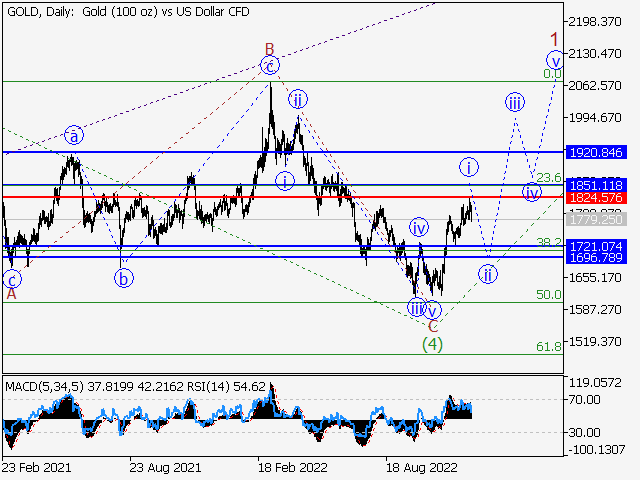Select the Fibonacci 38.2 level label
The width and height of the screenshot is (640, 480).
[549, 243]
